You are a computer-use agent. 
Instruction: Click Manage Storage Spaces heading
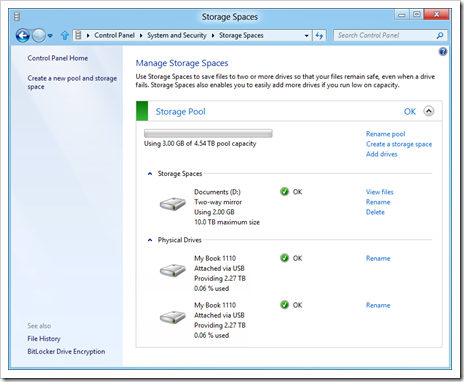tap(182, 63)
